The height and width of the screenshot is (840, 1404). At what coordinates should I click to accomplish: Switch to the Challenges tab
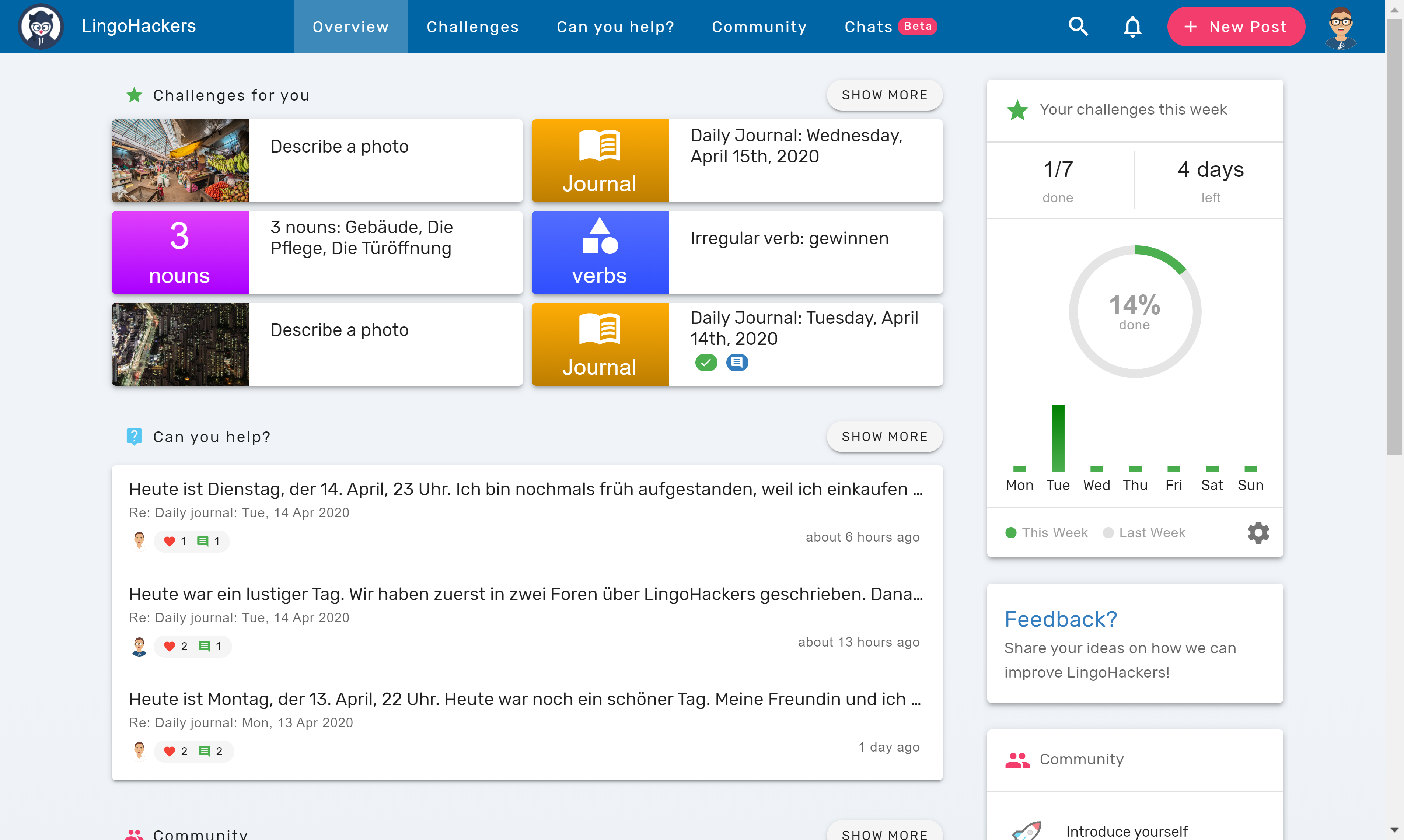473,26
